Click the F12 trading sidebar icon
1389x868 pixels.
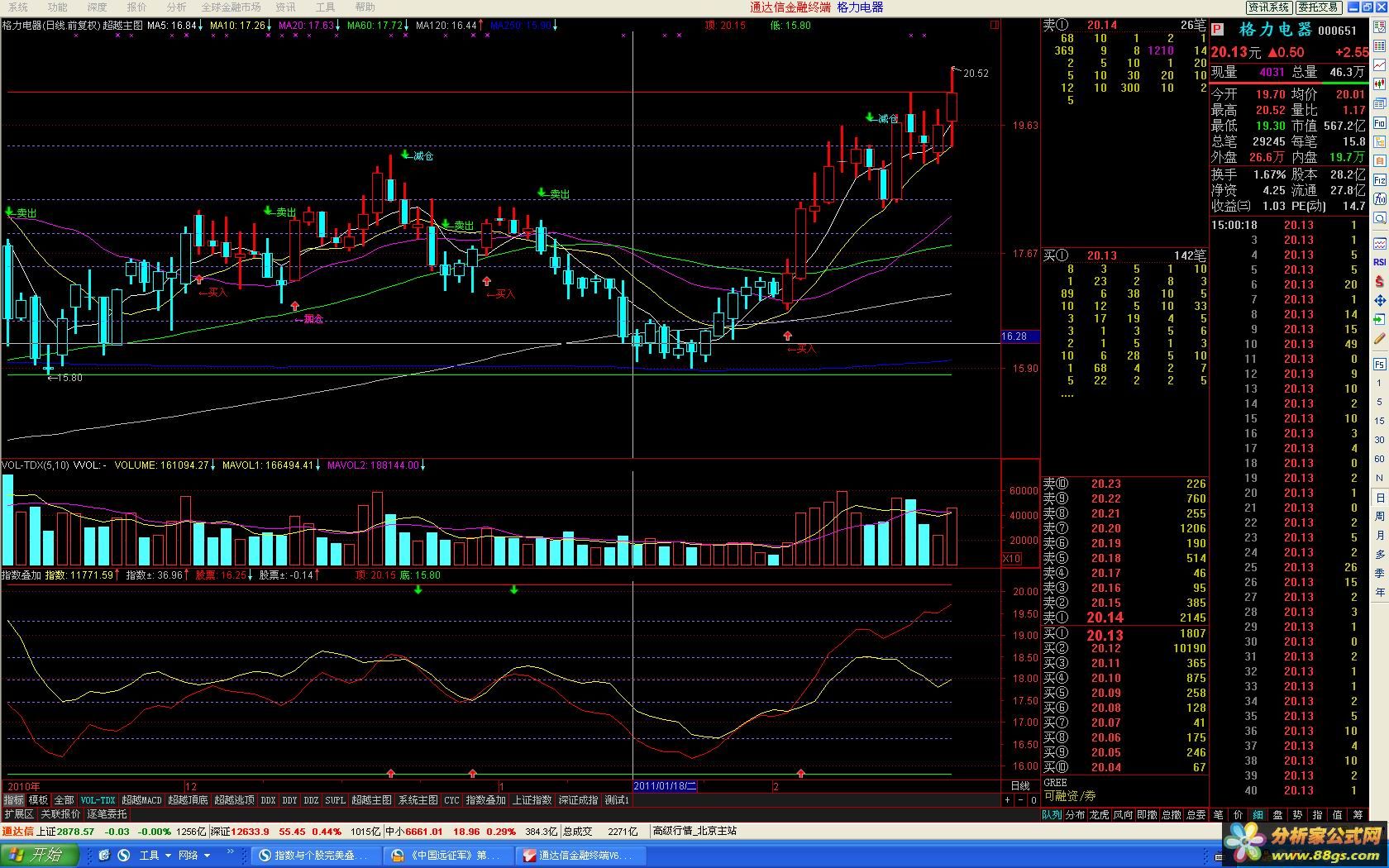coord(1379,180)
